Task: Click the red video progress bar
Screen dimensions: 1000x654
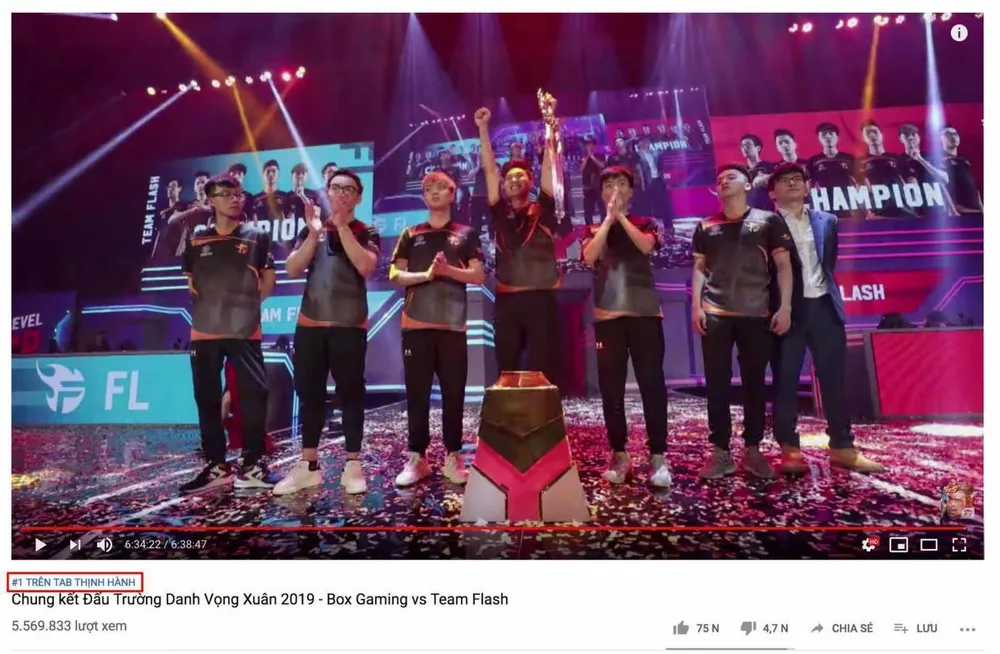Action: tap(491, 529)
